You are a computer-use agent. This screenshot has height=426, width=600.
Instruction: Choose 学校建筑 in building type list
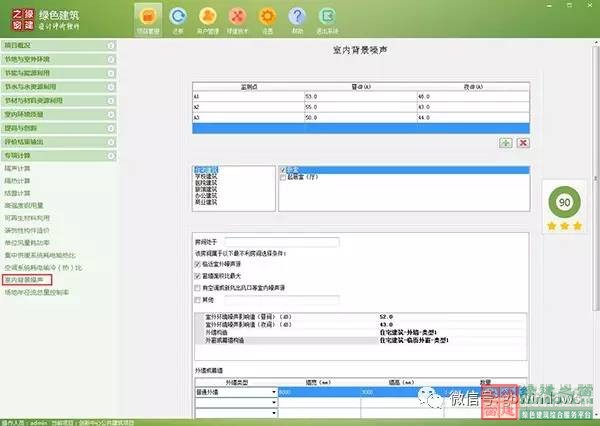205,174
